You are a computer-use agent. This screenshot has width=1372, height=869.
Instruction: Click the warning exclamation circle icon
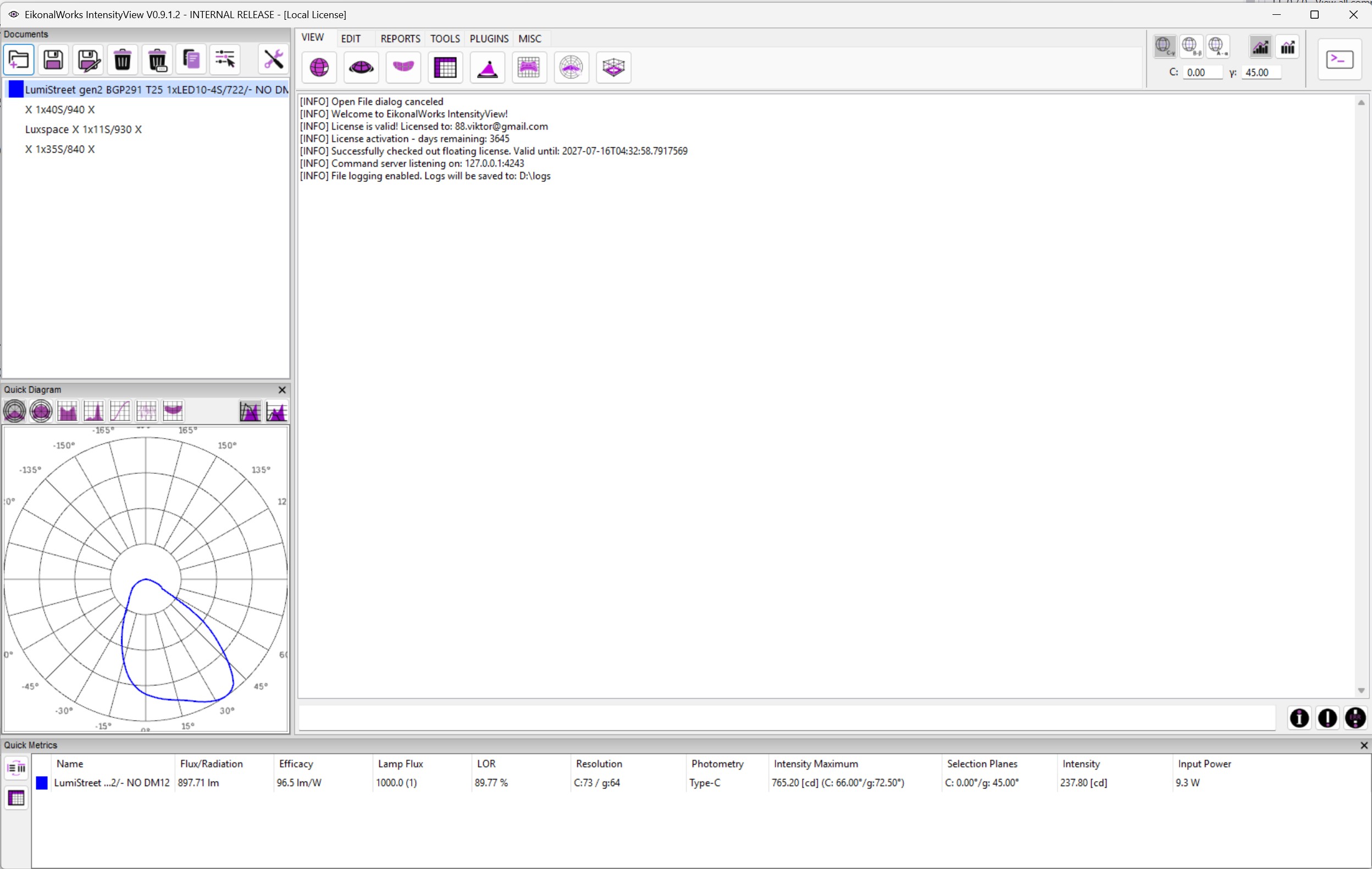click(1327, 718)
